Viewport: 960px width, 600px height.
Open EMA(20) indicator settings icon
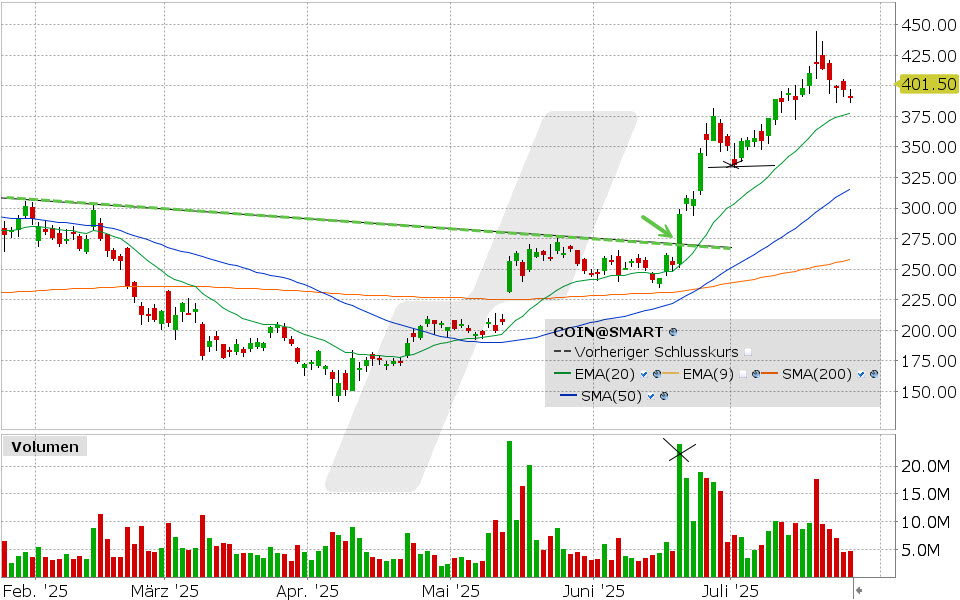pyautogui.click(x=657, y=374)
